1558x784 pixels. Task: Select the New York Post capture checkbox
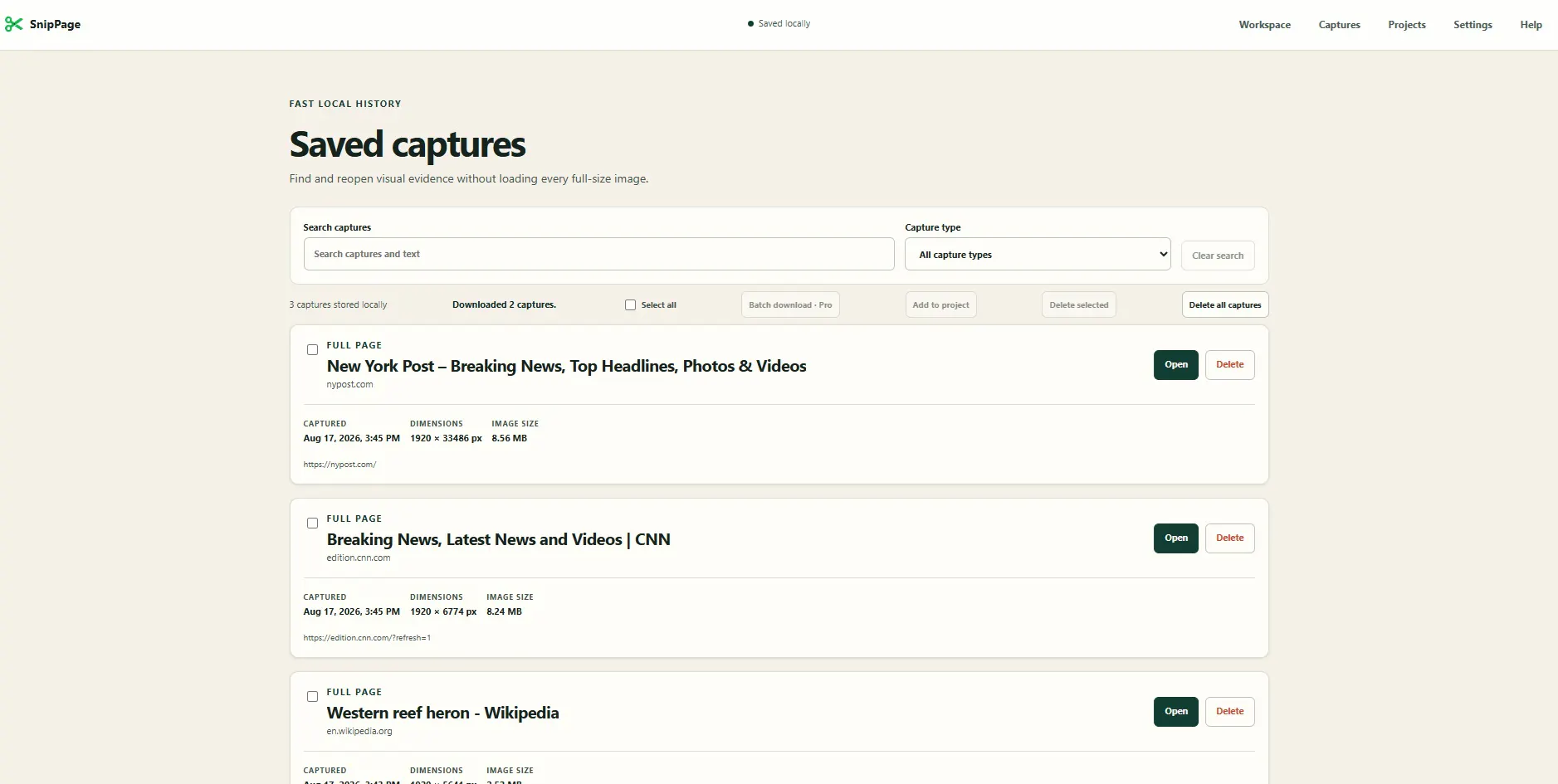click(x=312, y=350)
